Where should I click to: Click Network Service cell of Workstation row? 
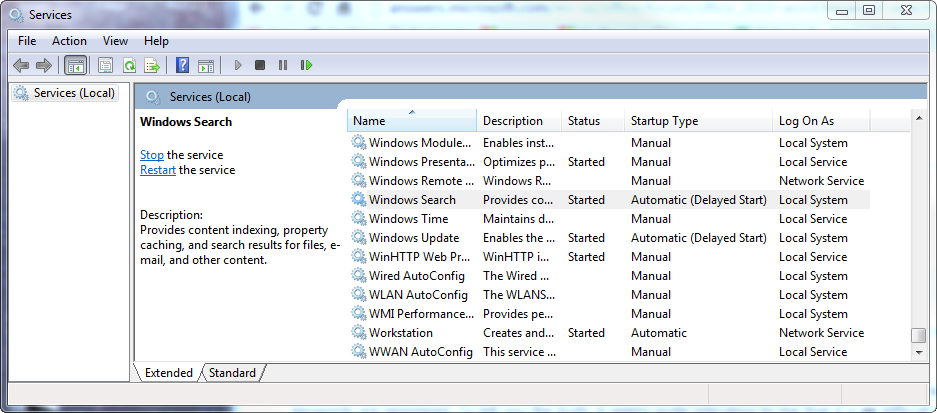click(822, 332)
